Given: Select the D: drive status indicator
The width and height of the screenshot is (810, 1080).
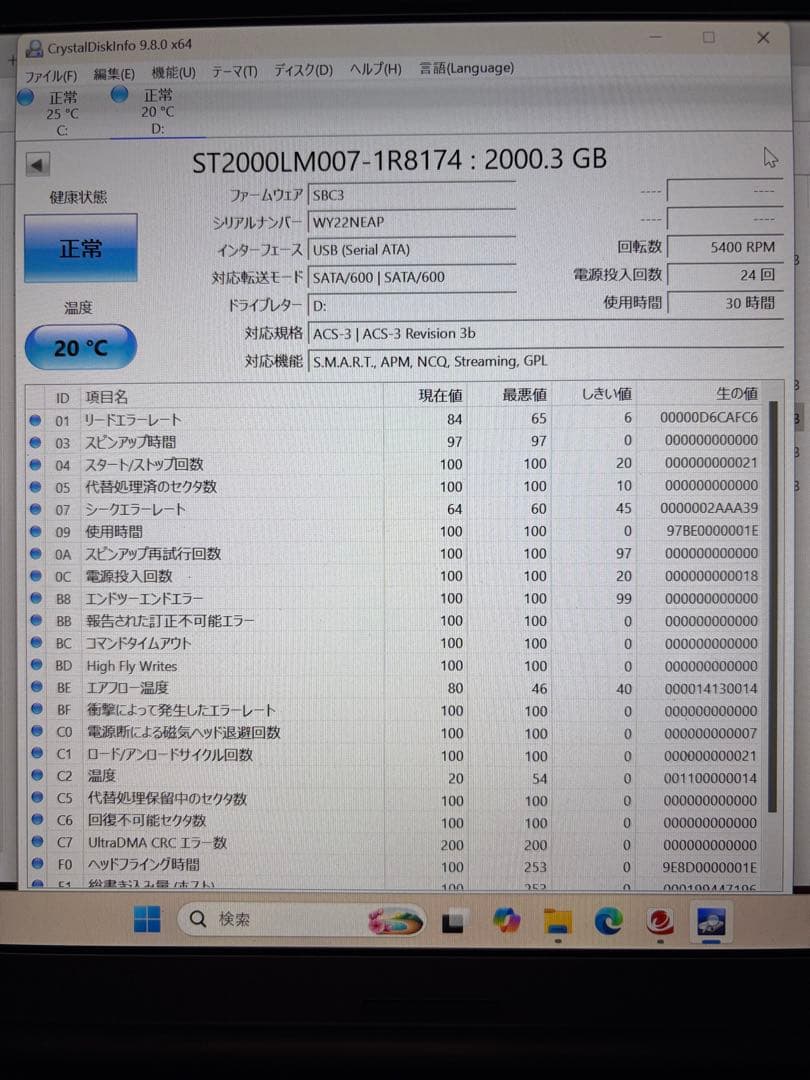Looking at the screenshot, I should 143,110.
